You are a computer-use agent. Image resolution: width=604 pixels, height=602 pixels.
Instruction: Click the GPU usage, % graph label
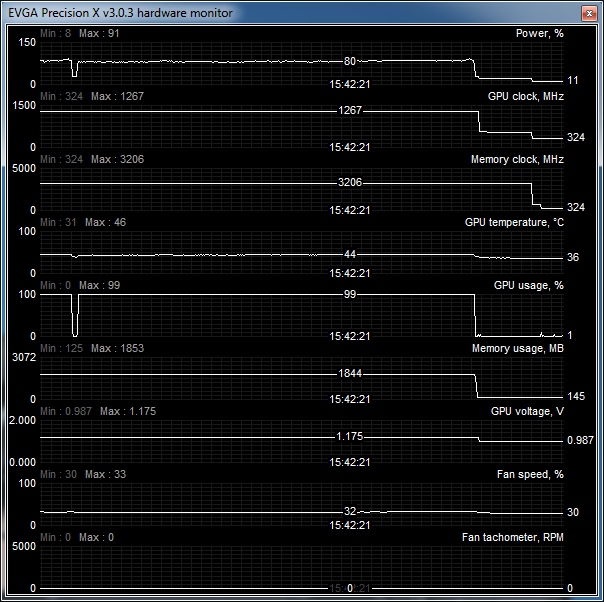(529, 285)
